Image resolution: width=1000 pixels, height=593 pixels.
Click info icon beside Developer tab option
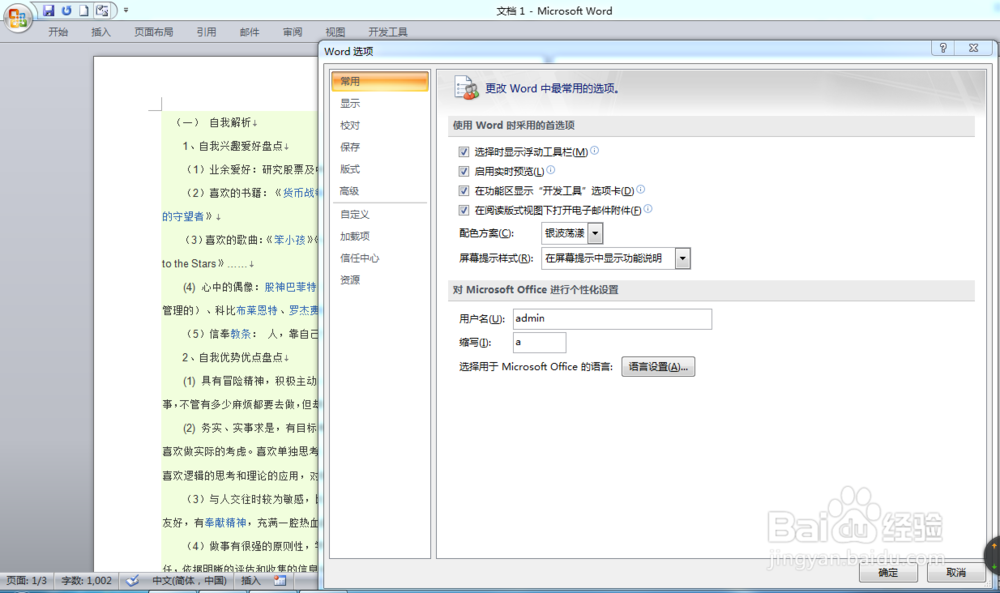click(x=640, y=189)
